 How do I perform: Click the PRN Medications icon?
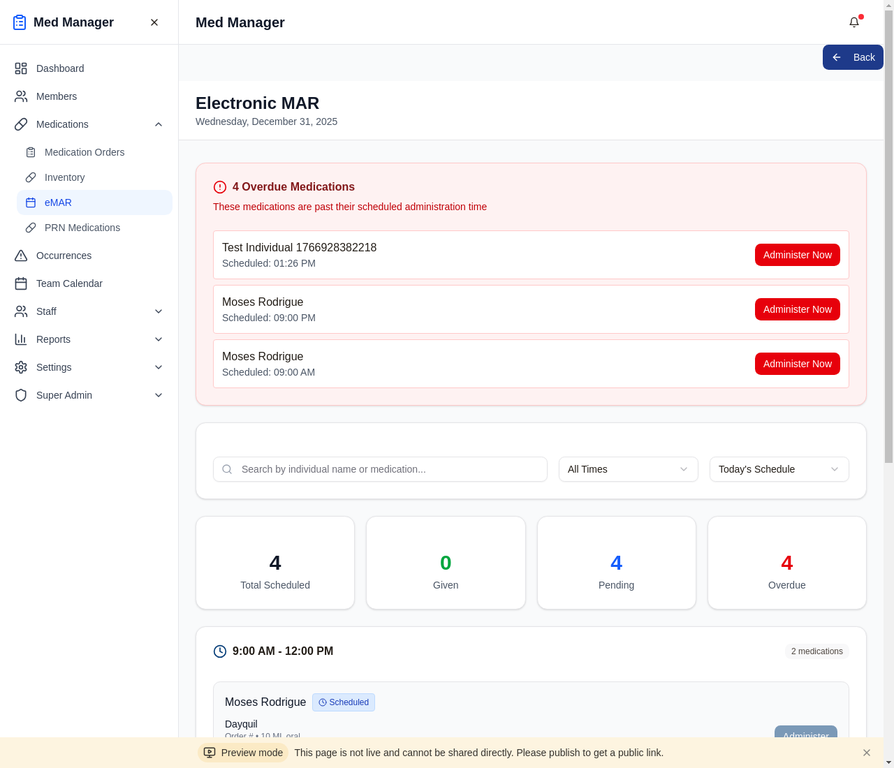31,227
